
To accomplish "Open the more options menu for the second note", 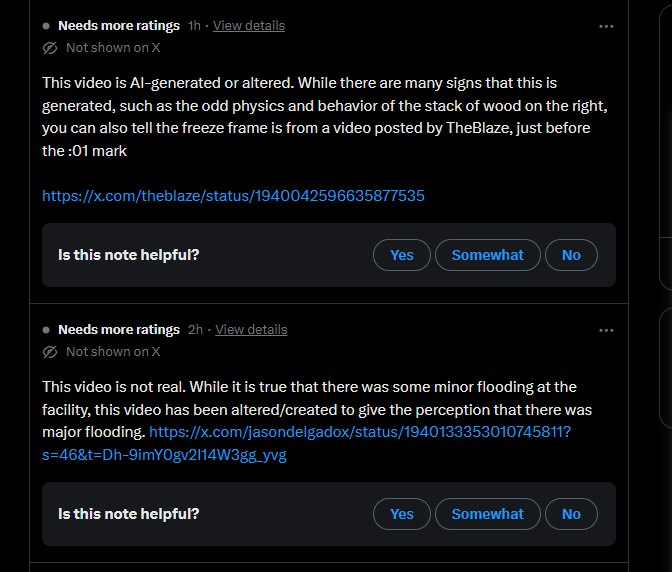I will [606, 330].
